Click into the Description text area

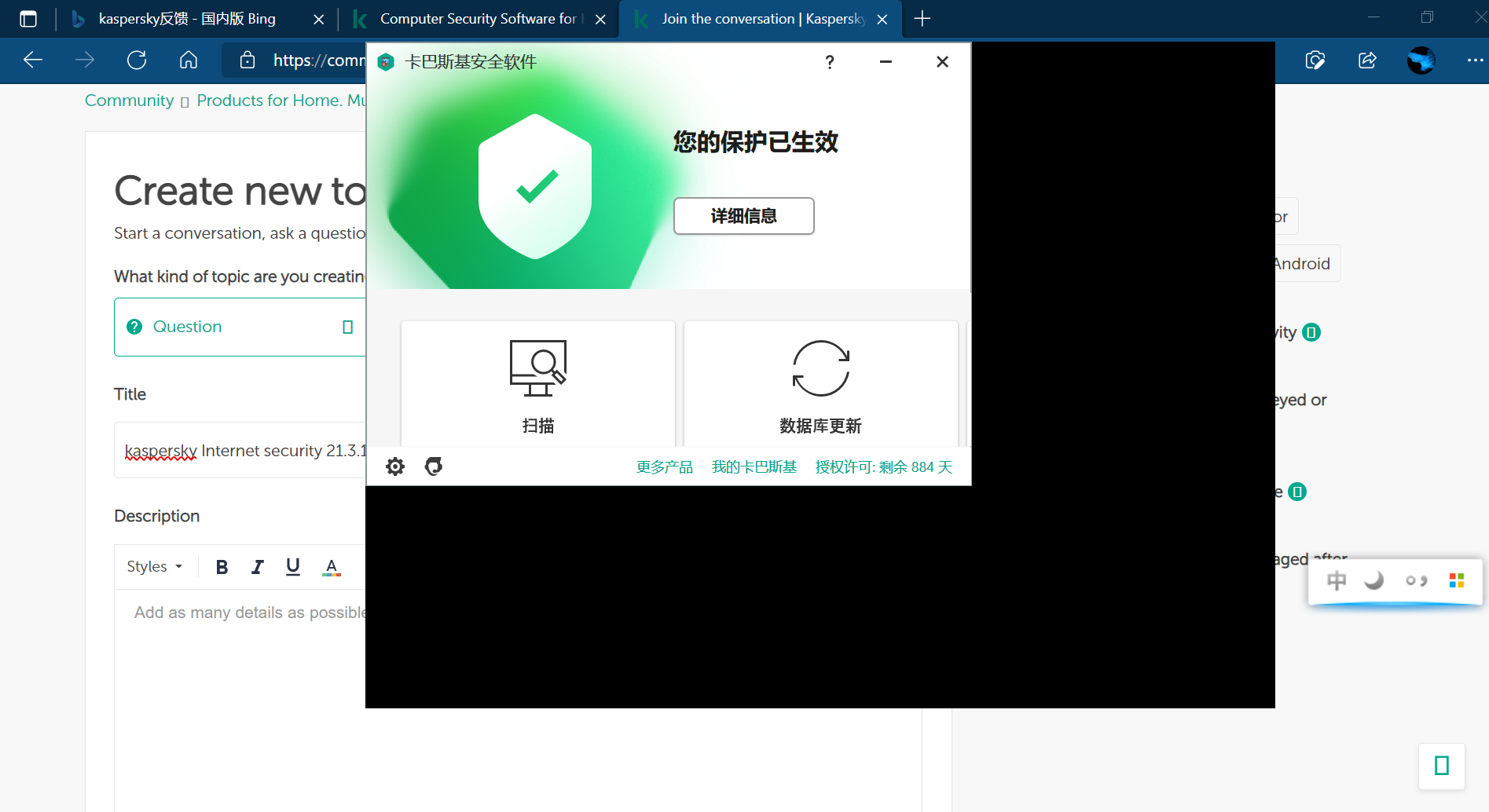240,699
